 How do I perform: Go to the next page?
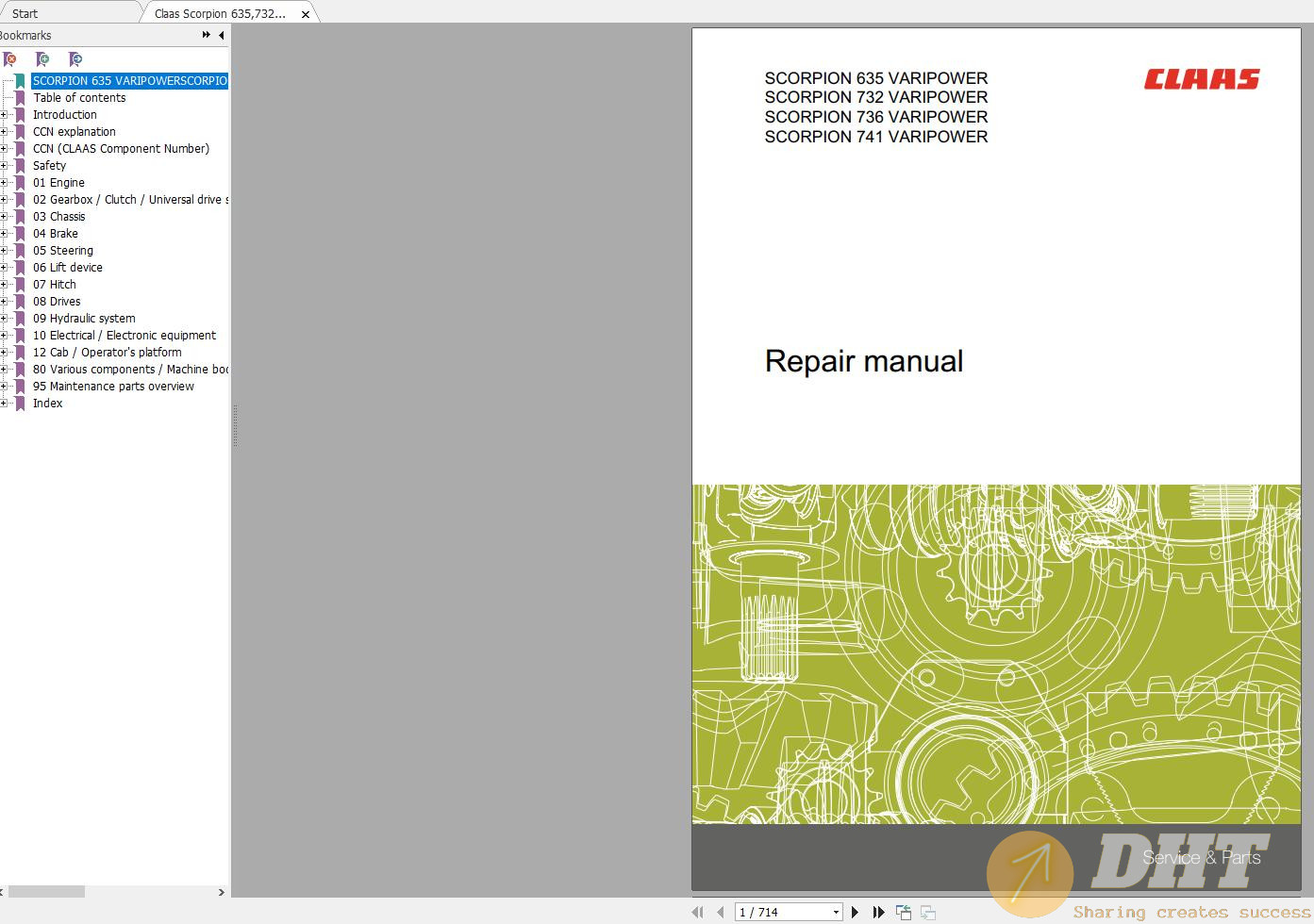855,912
